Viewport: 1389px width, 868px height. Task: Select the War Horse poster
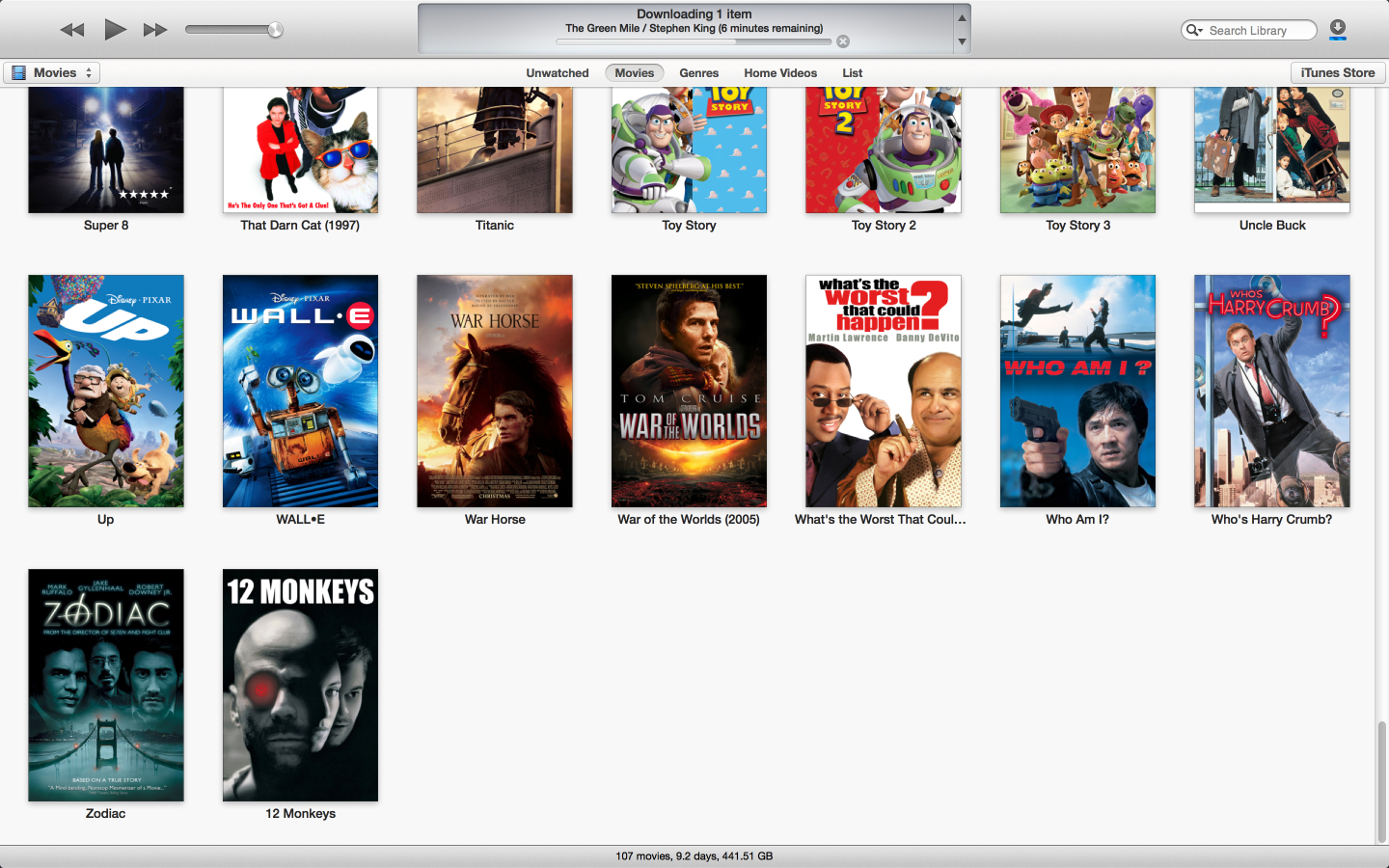(495, 391)
